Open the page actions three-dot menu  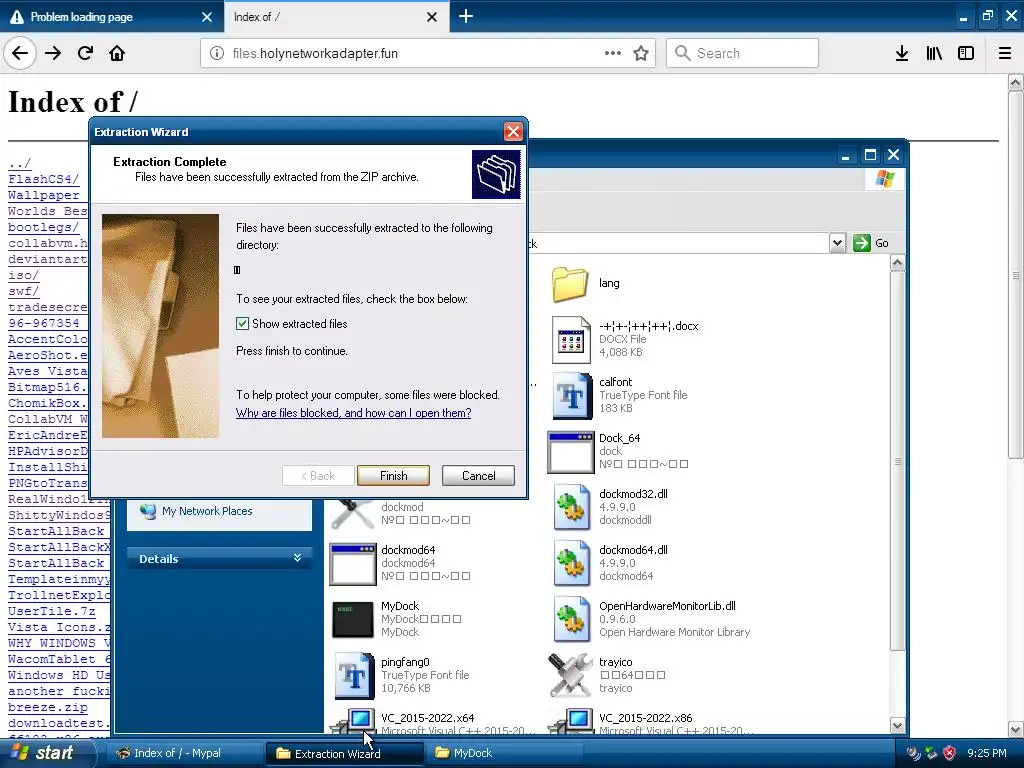pyautogui.click(x=613, y=54)
